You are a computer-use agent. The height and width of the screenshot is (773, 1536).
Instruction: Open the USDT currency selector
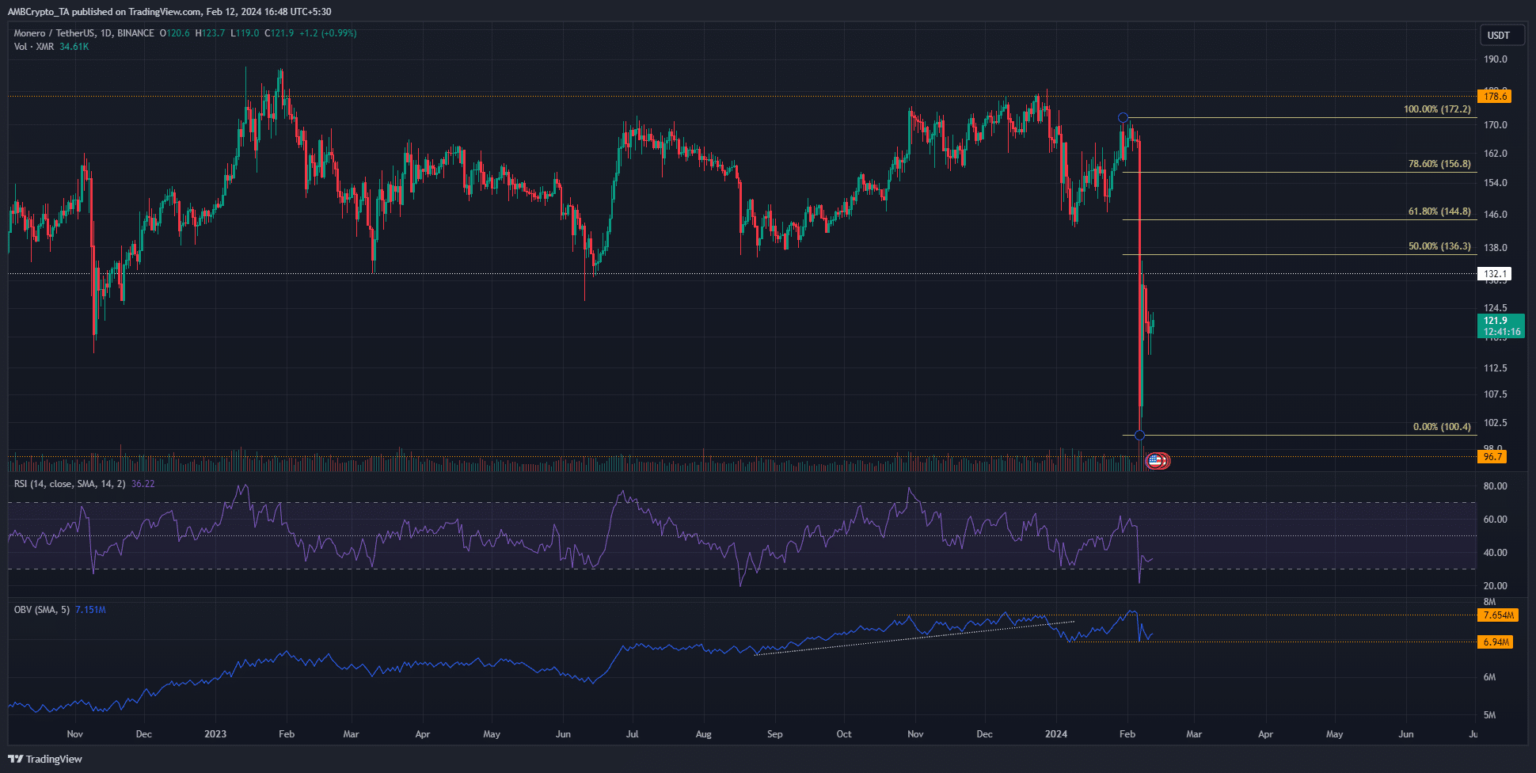pos(1497,36)
